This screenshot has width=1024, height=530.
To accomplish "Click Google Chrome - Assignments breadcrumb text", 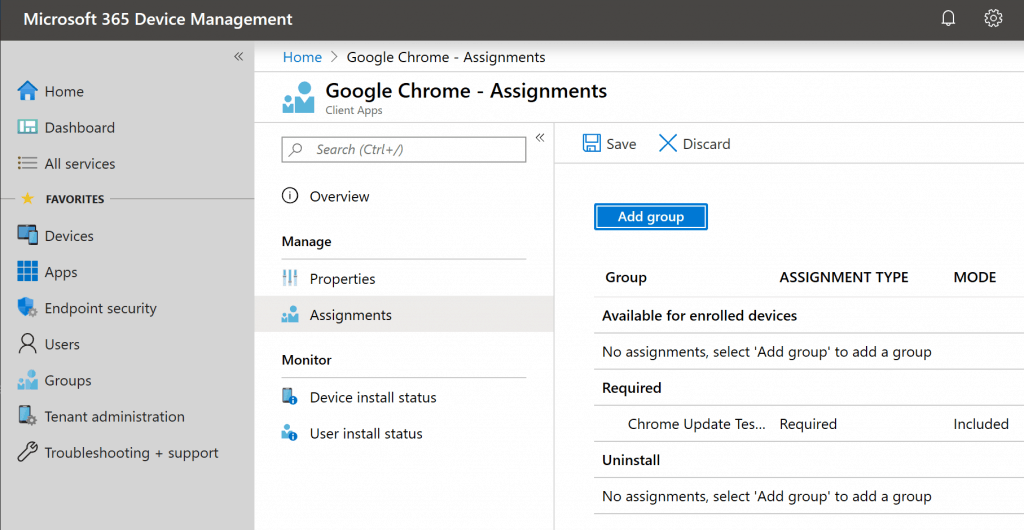I will [x=446, y=57].
